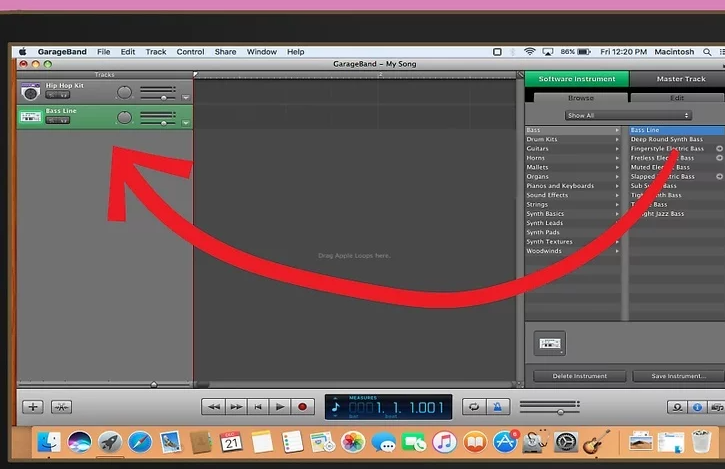Open the Bass Line track dropdown arrow
The image size is (725, 469).
click(x=186, y=123)
